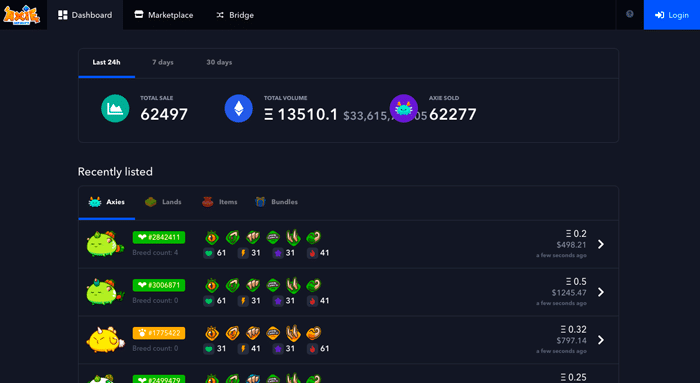700x383 pixels.
Task: Click the orange mouth part icon of #1775422
Action: pyautogui.click(x=273, y=333)
